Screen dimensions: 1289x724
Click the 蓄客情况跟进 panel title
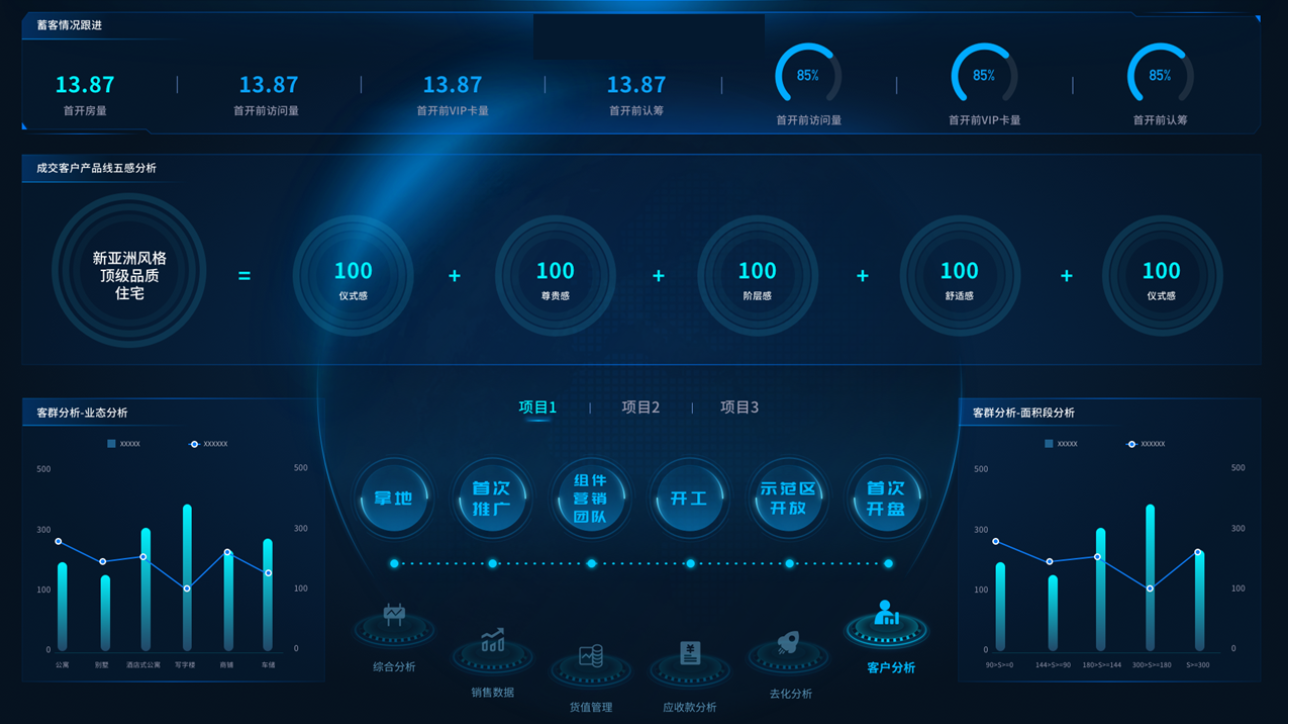69,25
